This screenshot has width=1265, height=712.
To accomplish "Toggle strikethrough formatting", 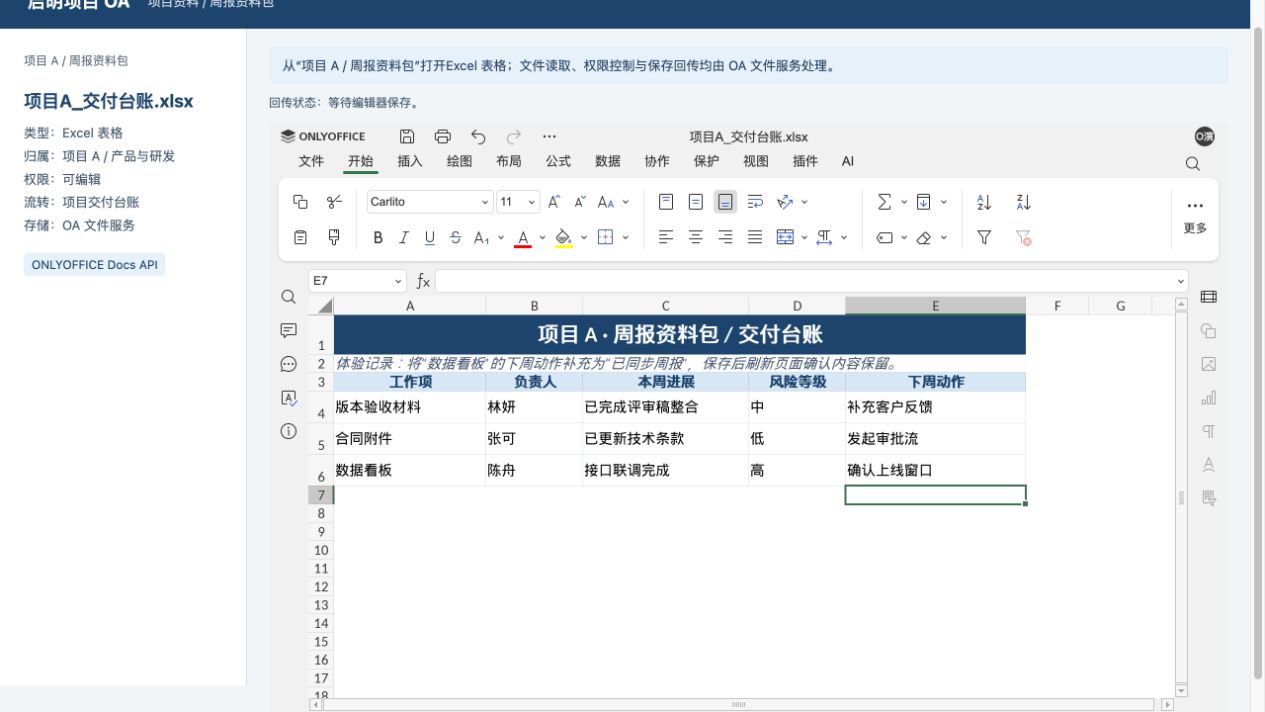I will [456, 237].
